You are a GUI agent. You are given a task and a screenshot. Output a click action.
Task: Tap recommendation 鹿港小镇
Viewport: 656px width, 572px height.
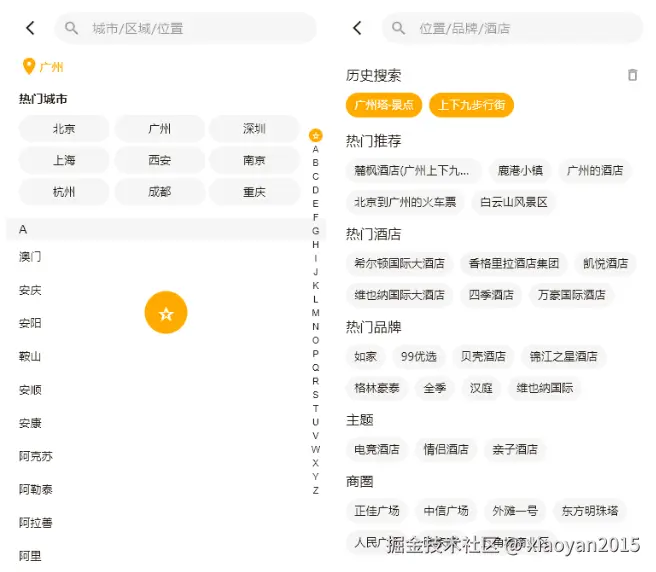[520, 170]
